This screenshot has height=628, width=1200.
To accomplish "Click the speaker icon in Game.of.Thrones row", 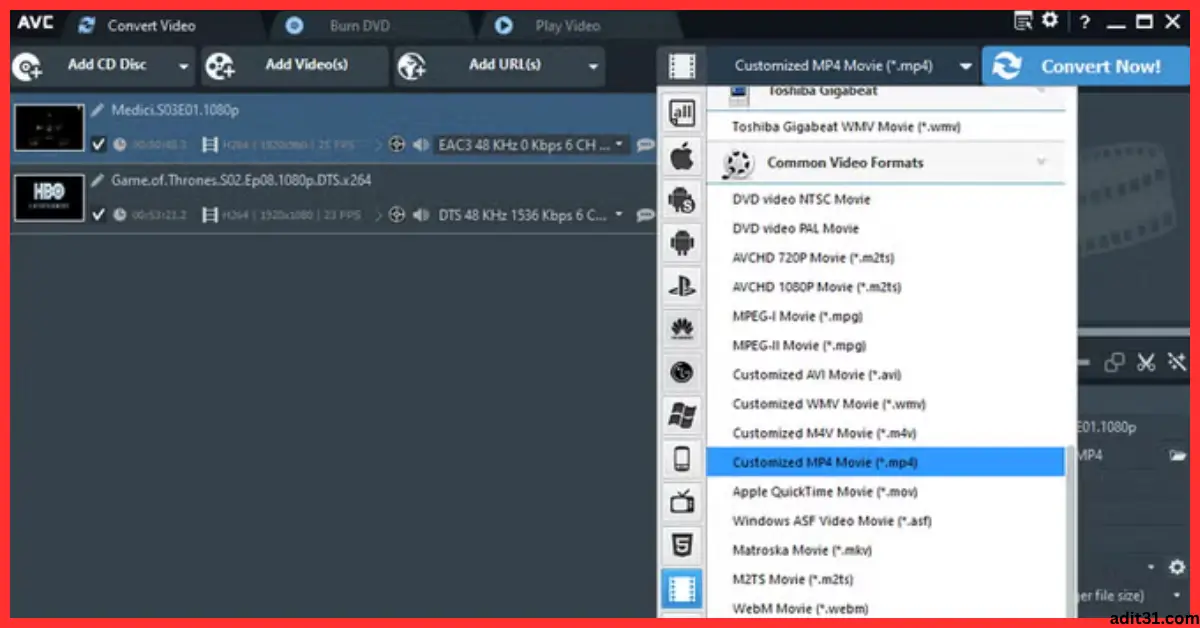I will 421,214.
